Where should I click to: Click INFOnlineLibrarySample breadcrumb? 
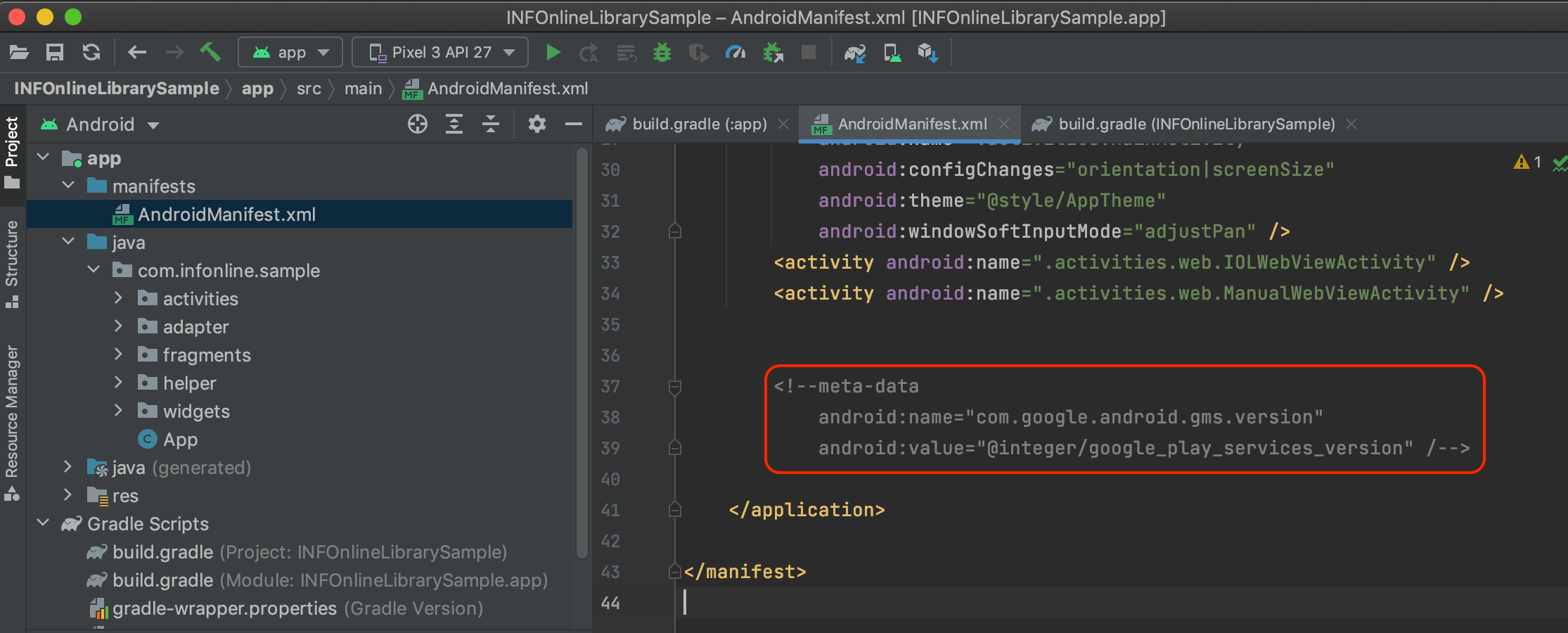pos(117,89)
